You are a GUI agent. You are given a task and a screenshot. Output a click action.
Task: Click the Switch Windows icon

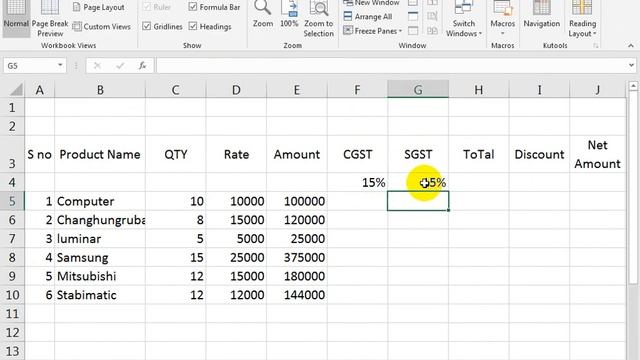(x=464, y=8)
